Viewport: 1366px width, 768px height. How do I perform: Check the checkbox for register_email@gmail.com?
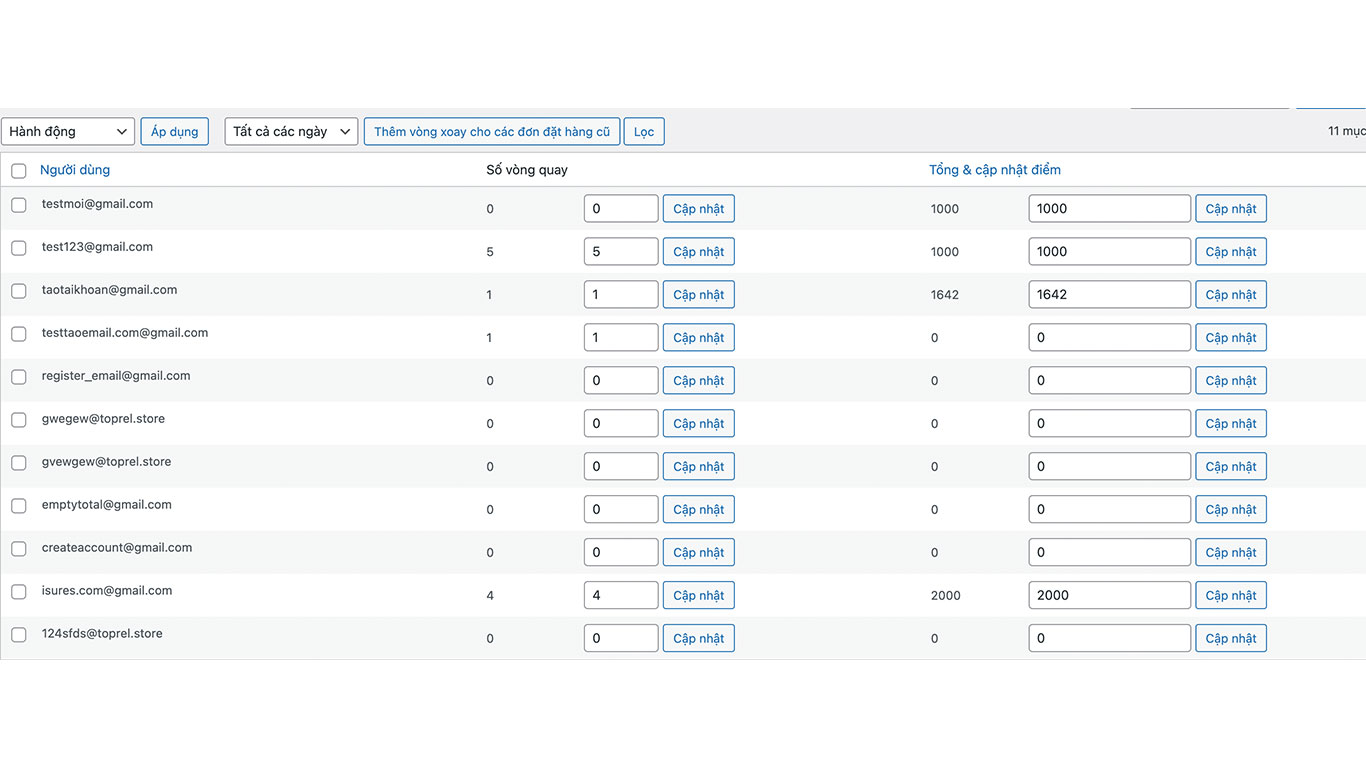18,376
